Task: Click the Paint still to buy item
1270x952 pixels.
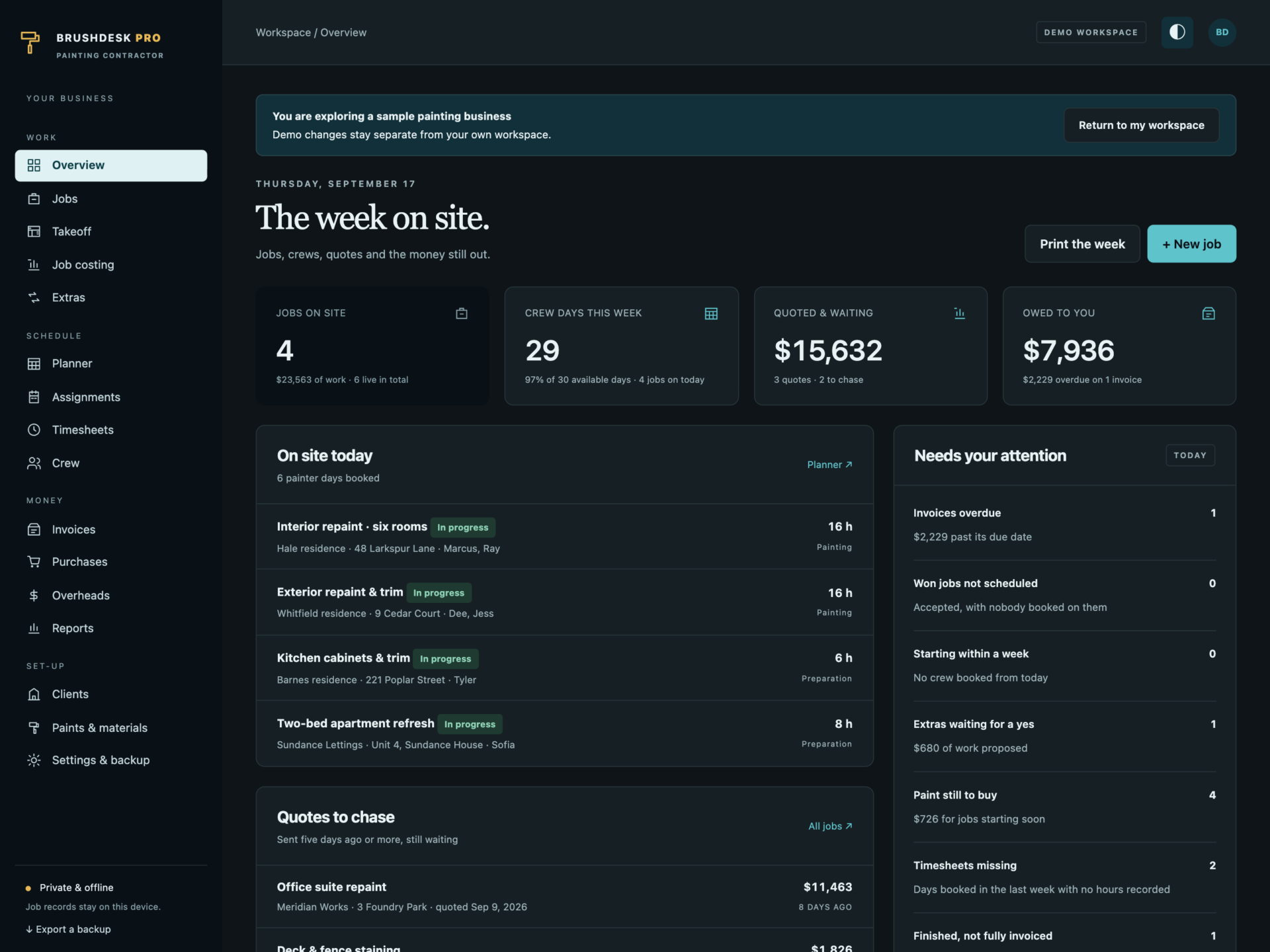Action: (x=1064, y=807)
